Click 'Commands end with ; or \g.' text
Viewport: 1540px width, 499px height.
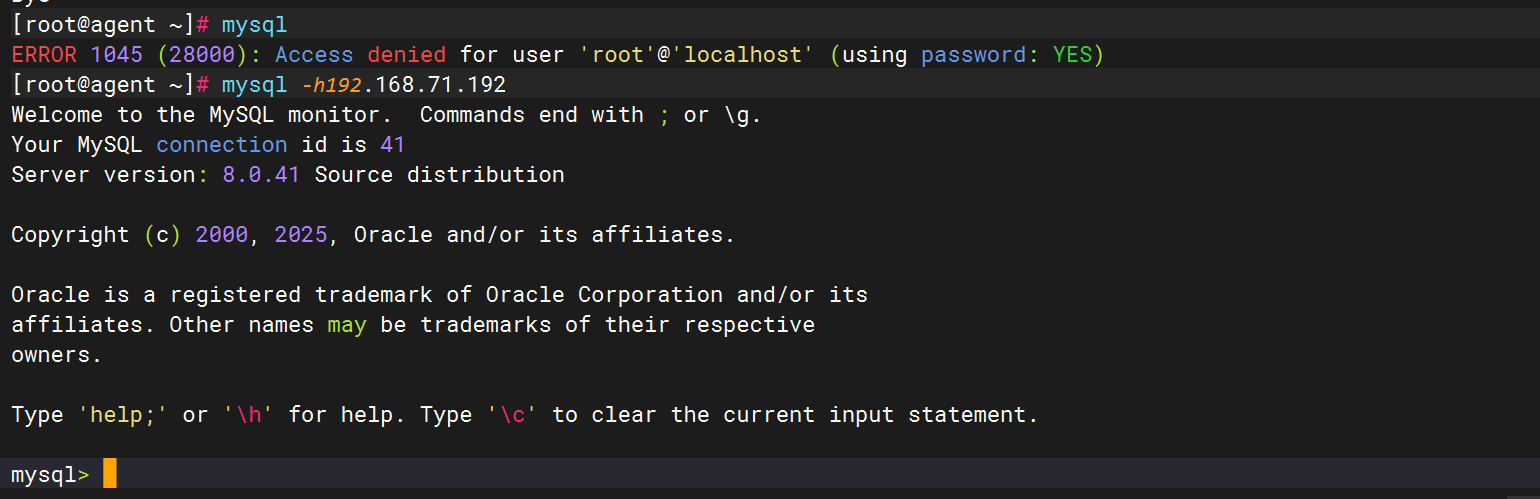click(x=591, y=115)
